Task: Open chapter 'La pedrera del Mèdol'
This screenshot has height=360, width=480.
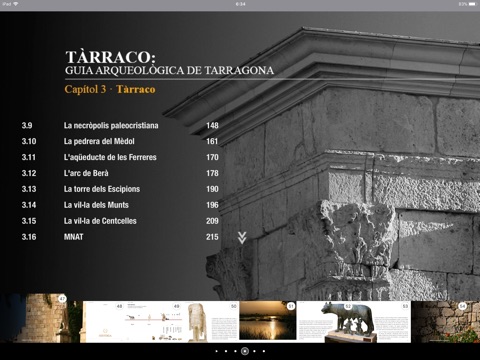Action: coord(99,141)
